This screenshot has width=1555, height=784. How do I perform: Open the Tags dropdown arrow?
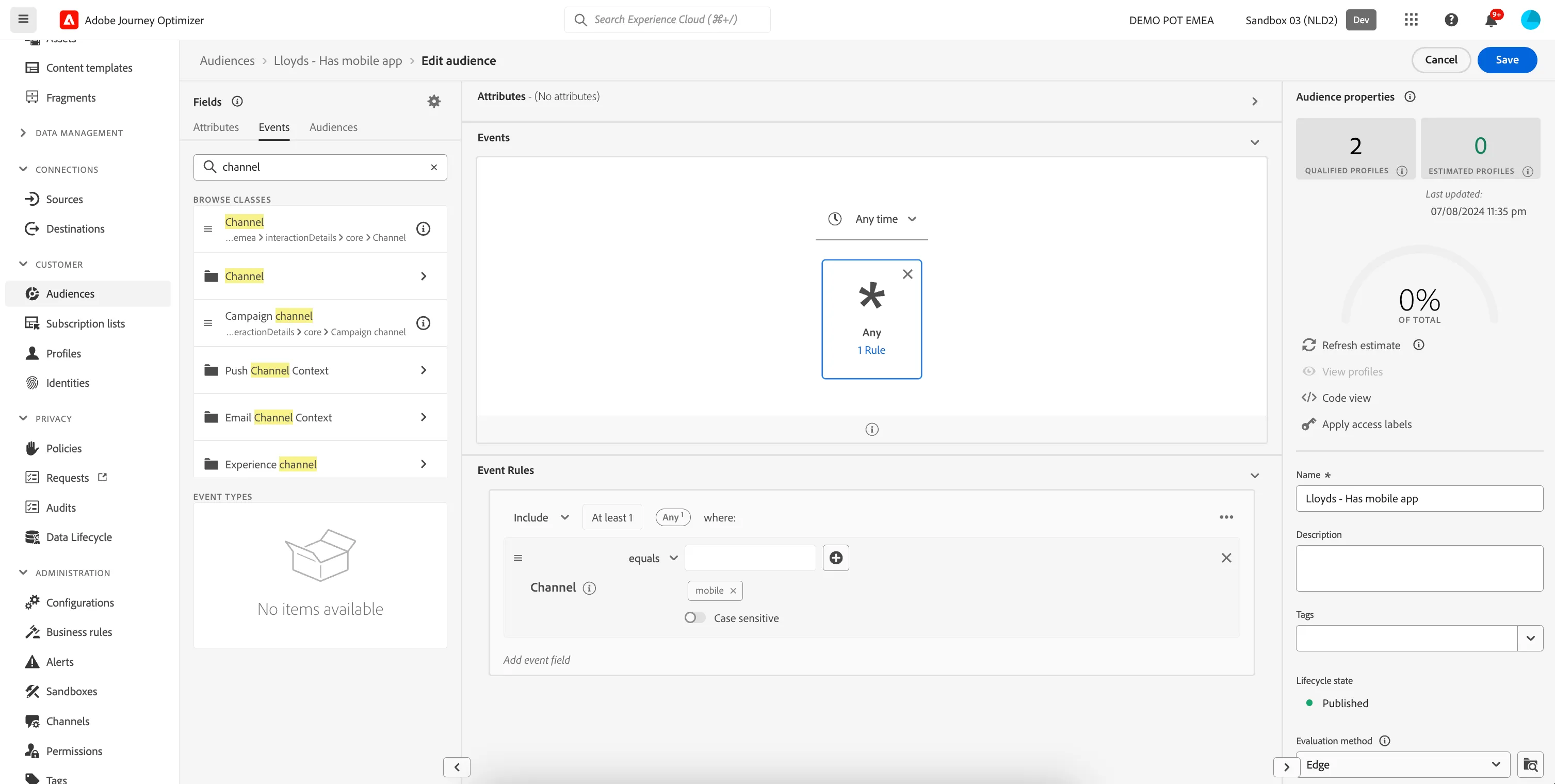[x=1530, y=638]
